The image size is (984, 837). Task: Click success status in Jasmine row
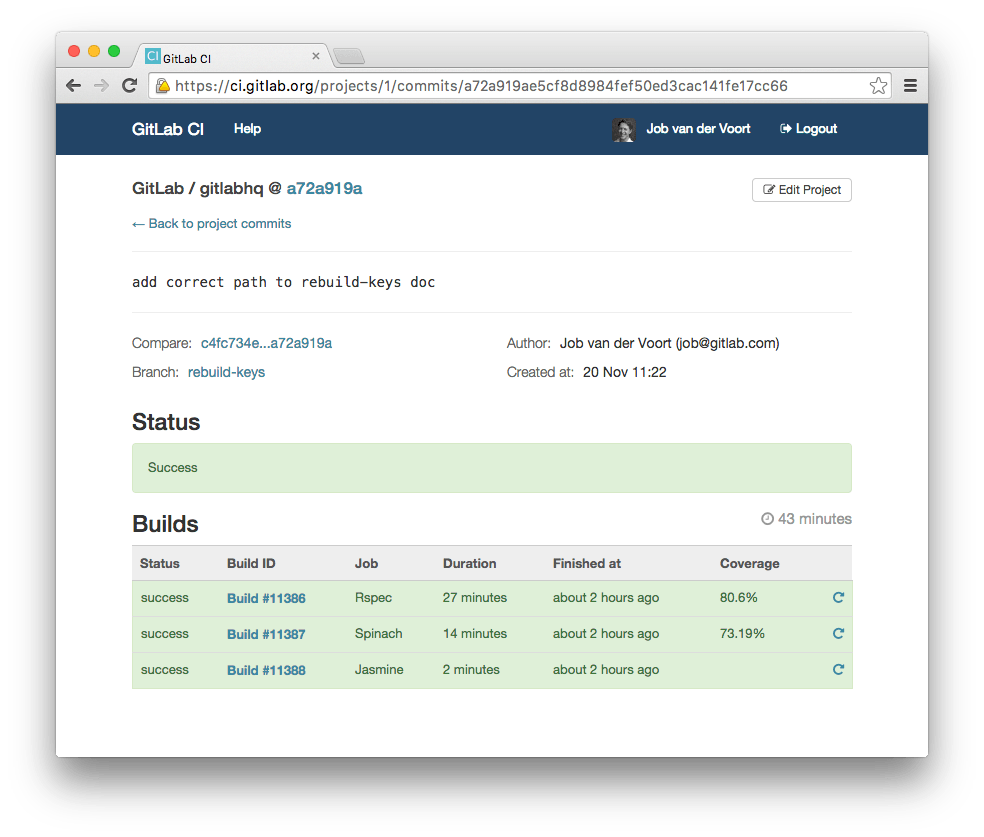(x=164, y=669)
